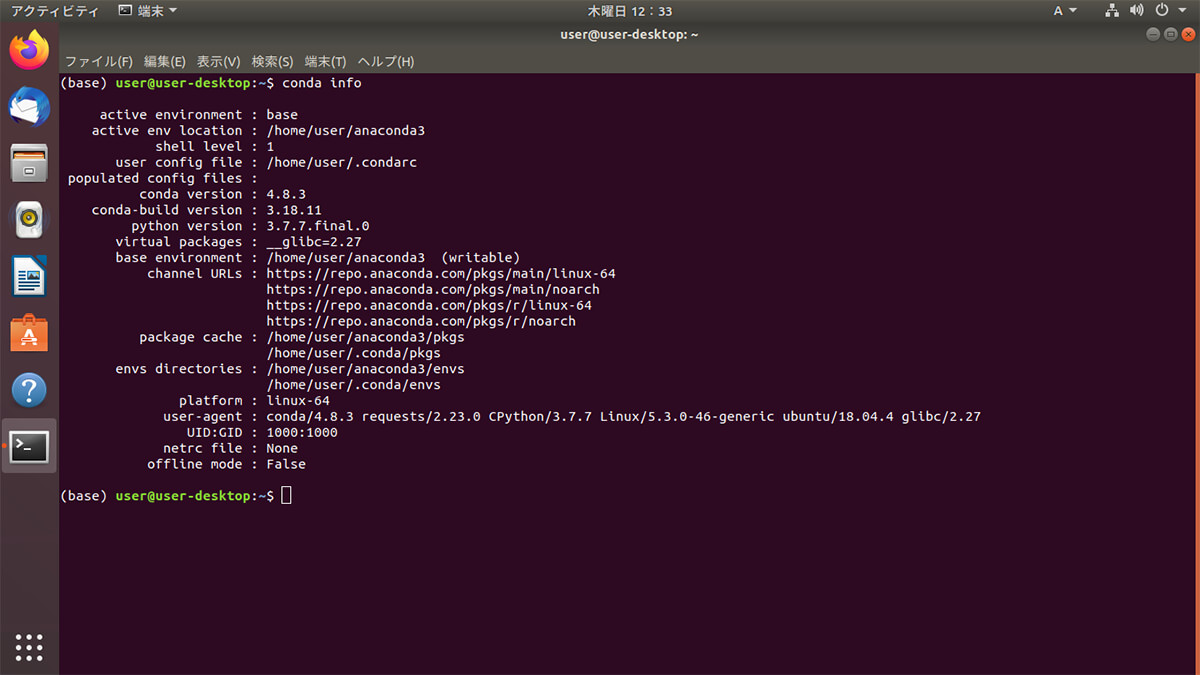Open the Files manager dock icon

click(x=29, y=163)
